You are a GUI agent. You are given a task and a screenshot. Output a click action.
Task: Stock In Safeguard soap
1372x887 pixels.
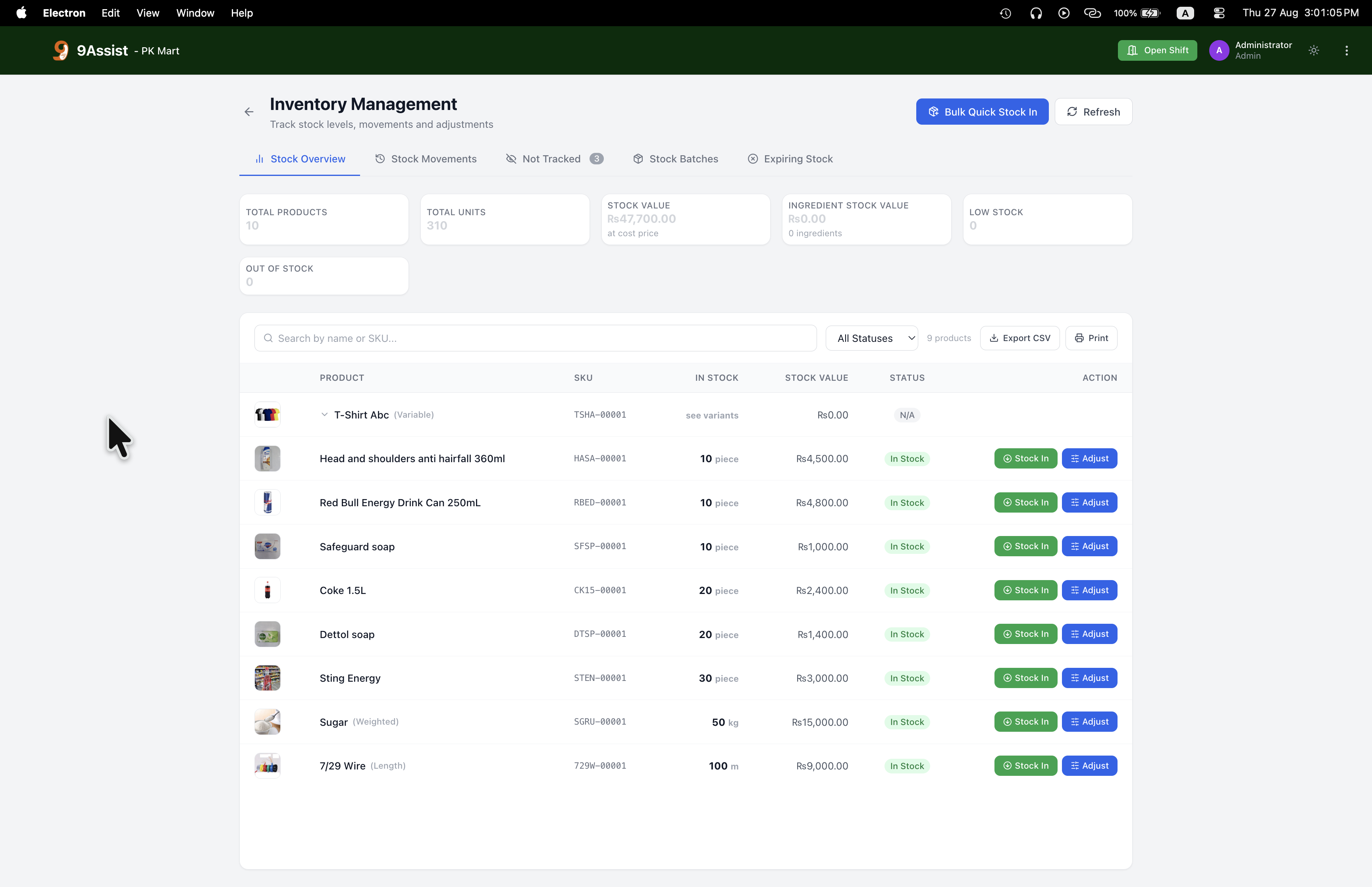(1025, 547)
